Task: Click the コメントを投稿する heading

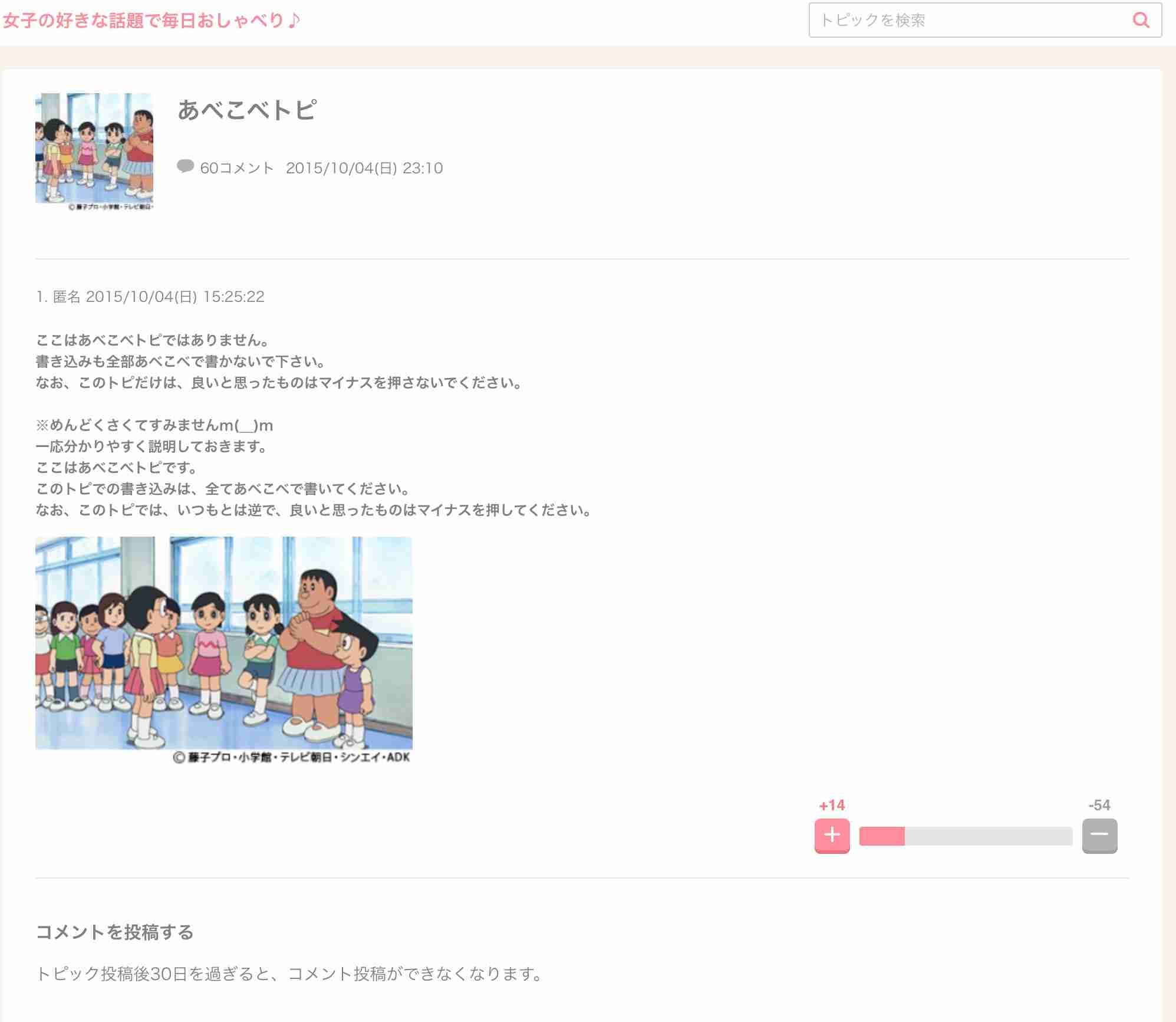Action: [115, 932]
